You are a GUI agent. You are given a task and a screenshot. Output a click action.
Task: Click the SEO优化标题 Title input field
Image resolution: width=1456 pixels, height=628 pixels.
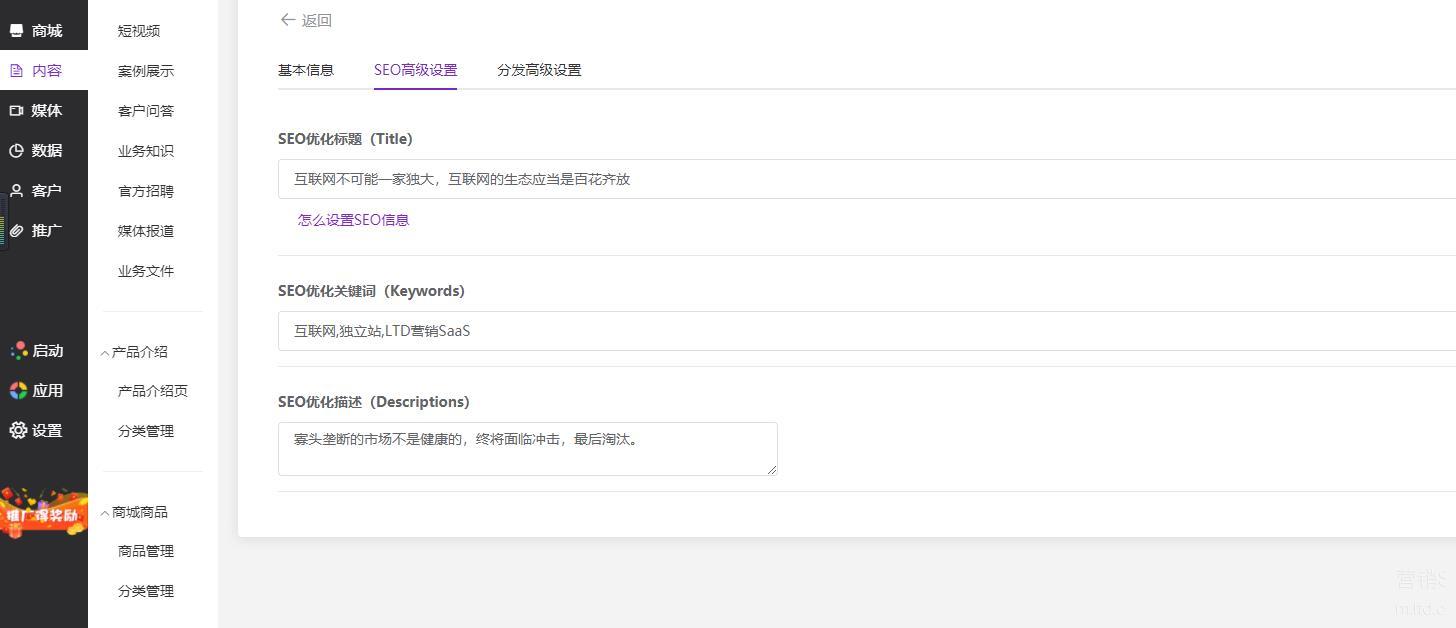tap(866, 180)
